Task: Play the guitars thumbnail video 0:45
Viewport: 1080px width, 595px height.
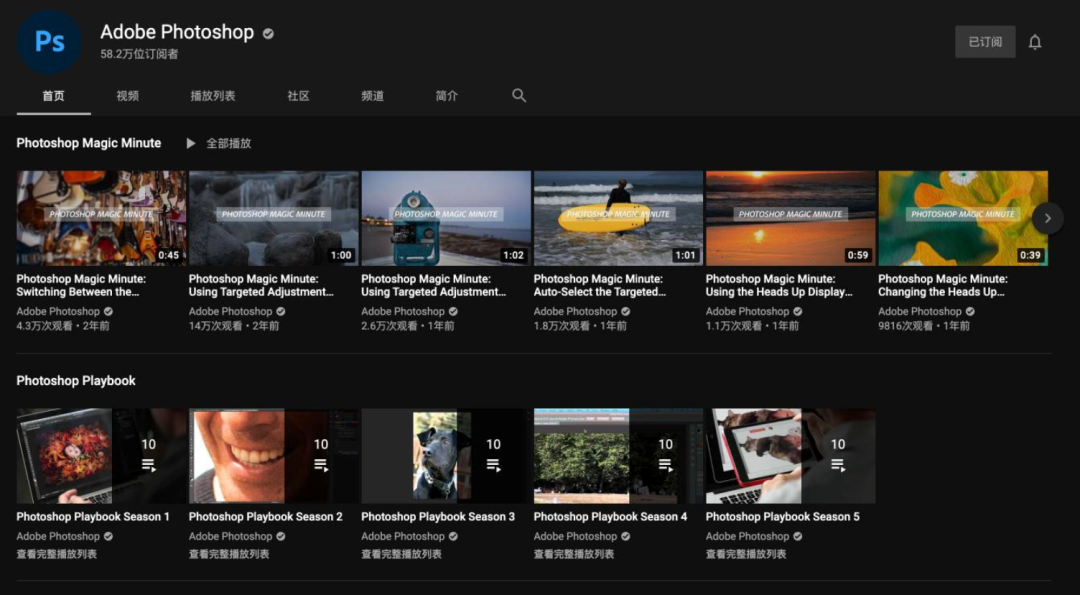Action: 101,218
